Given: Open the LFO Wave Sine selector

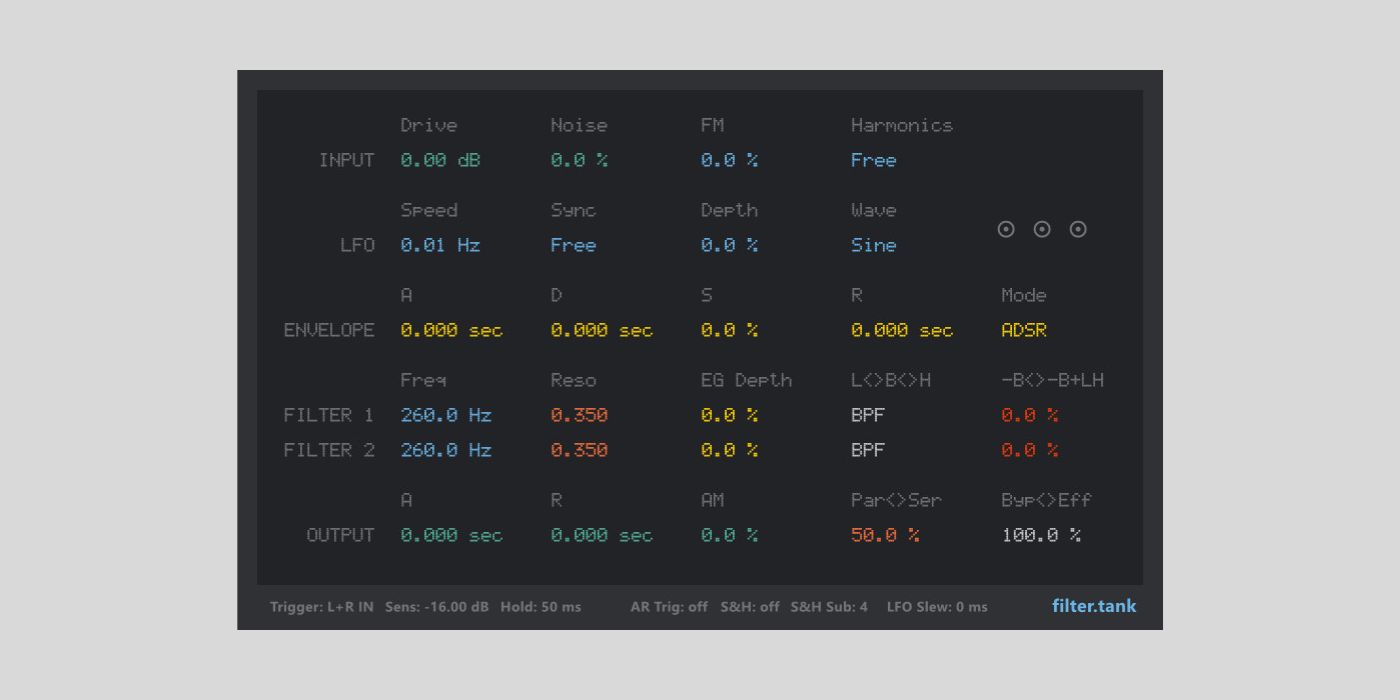Looking at the screenshot, I should coord(873,245).
